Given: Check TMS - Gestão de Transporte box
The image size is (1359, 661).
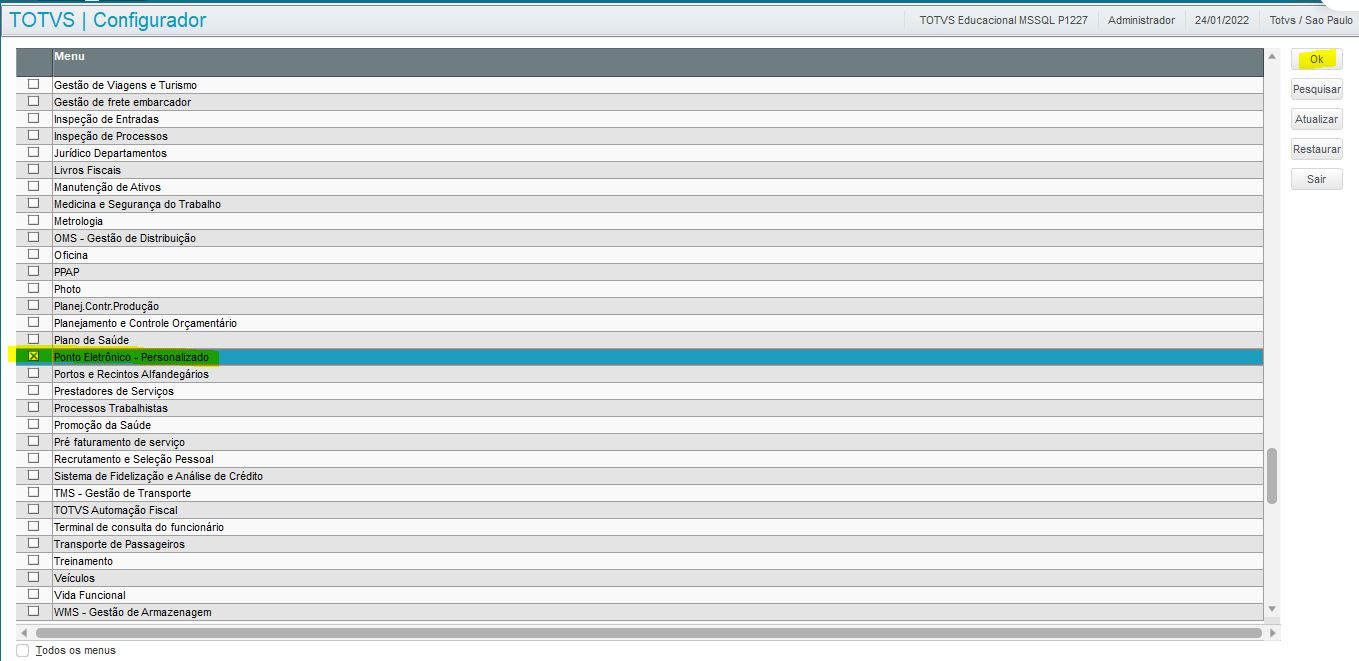Looking at the screenshot, I should (33, 492).
